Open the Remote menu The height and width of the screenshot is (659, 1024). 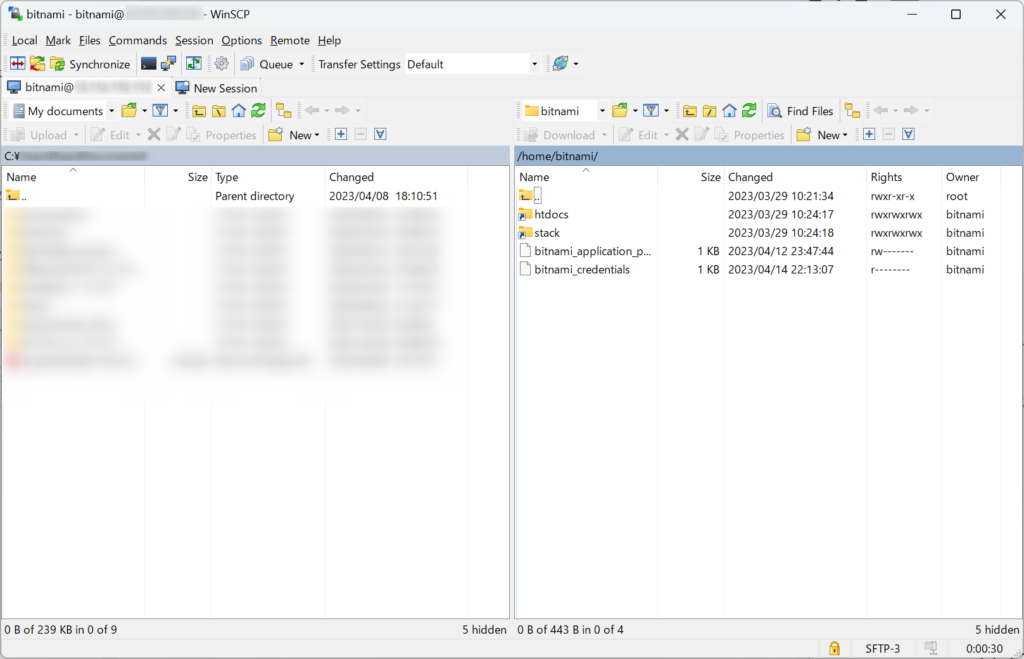click(x=290, y=40)
